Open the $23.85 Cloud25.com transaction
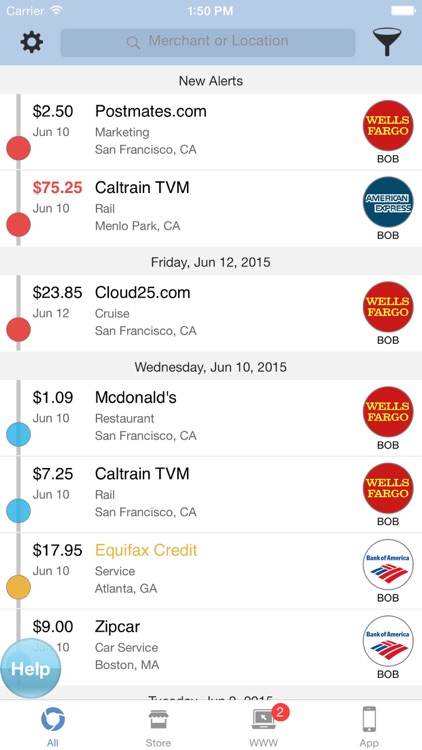 [211, 313]
